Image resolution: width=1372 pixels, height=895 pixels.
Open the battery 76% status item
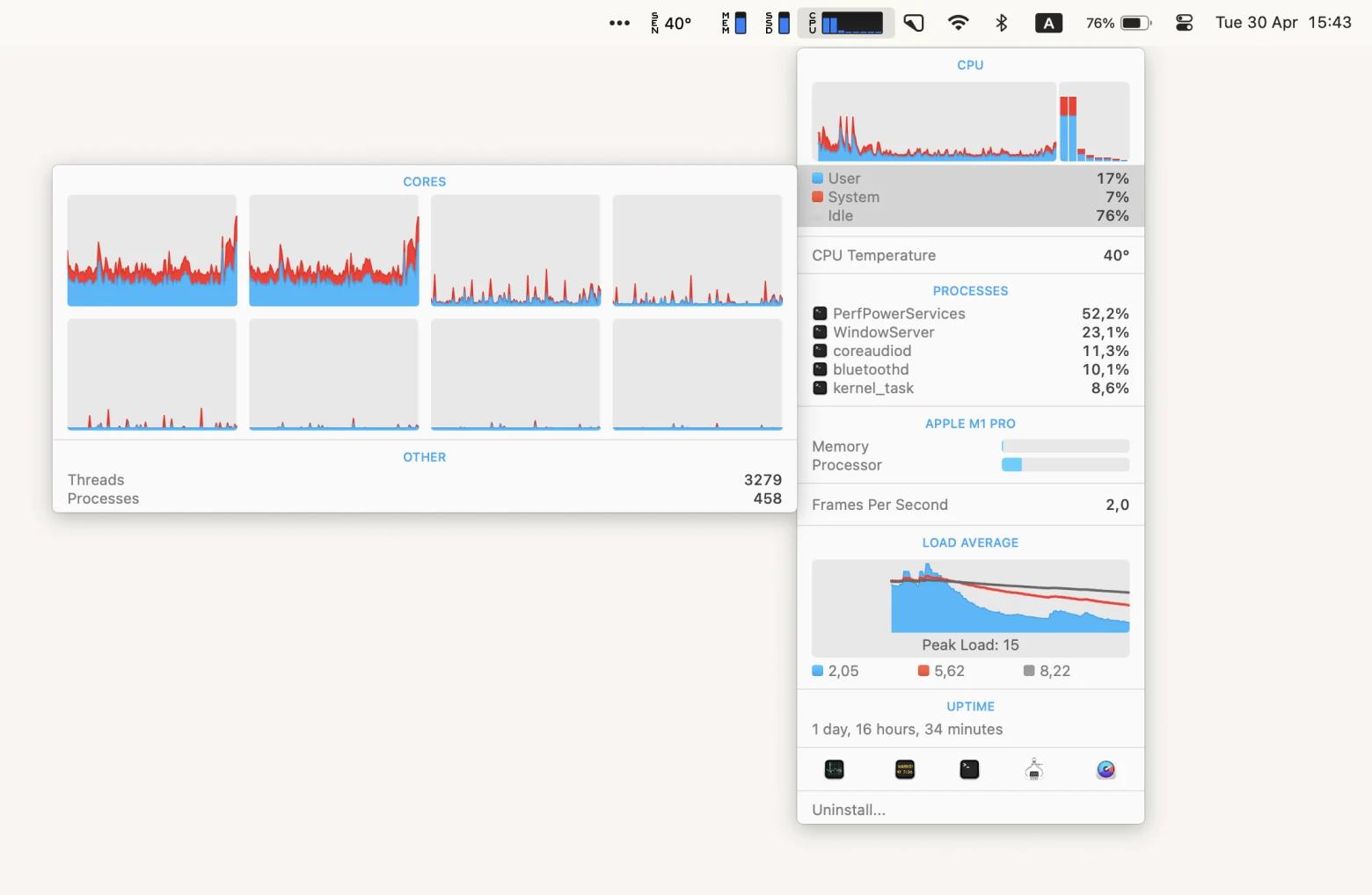click(1118, 23)
